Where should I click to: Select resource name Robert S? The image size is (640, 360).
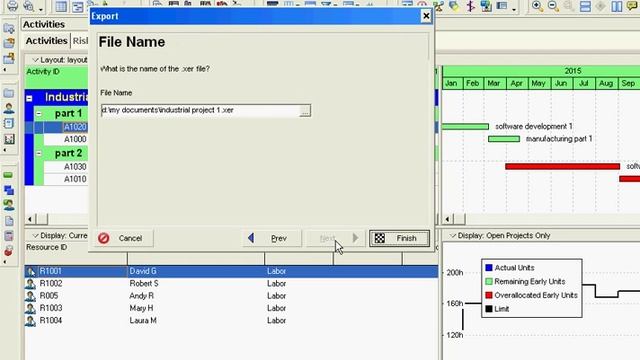point(144,284)
